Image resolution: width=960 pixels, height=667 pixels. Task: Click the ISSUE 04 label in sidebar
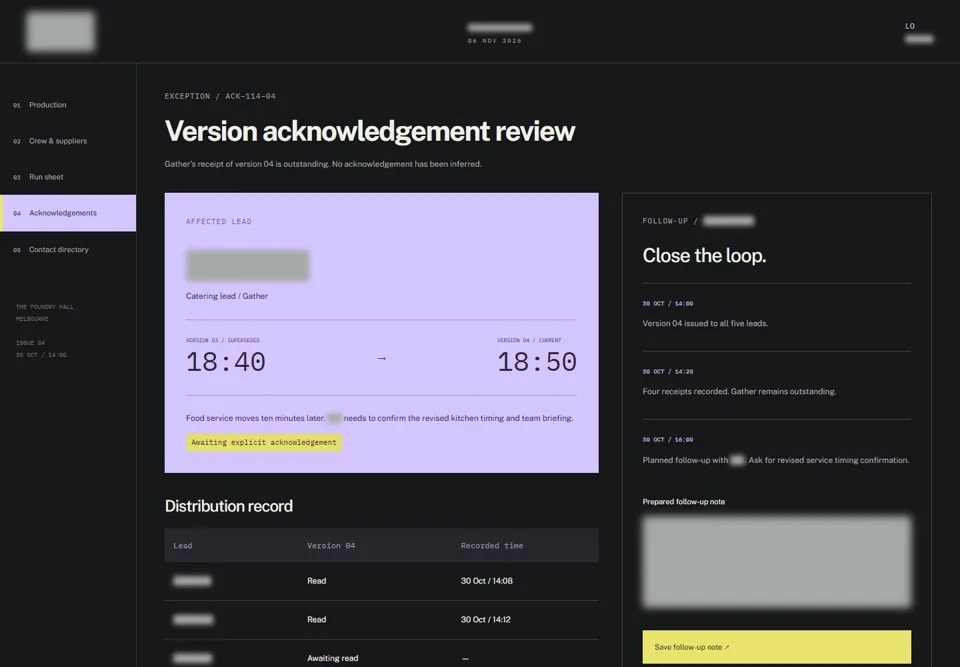[30, 343]
